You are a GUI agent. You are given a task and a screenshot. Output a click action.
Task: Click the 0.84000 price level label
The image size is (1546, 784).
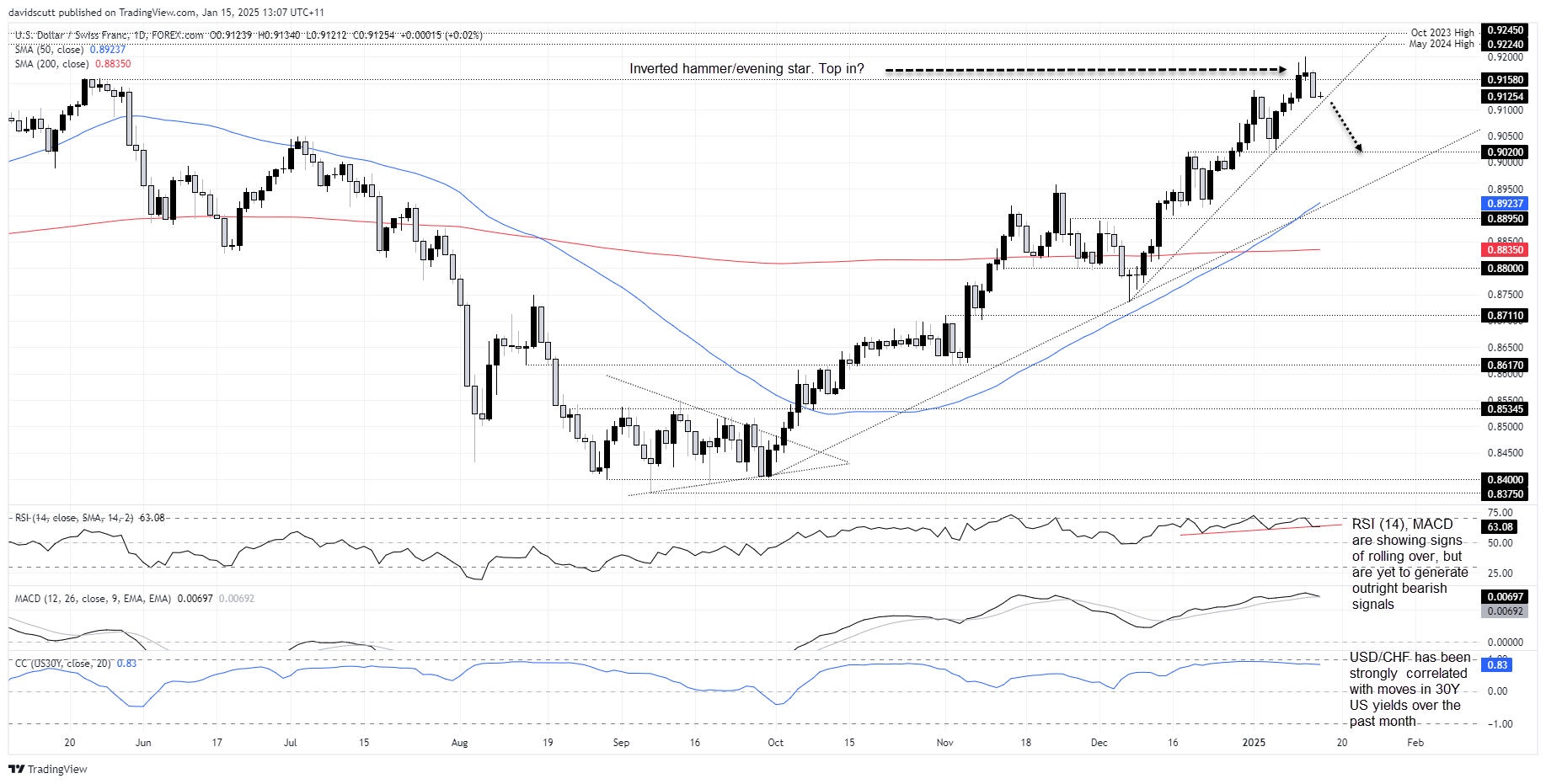click(1505, 480)
